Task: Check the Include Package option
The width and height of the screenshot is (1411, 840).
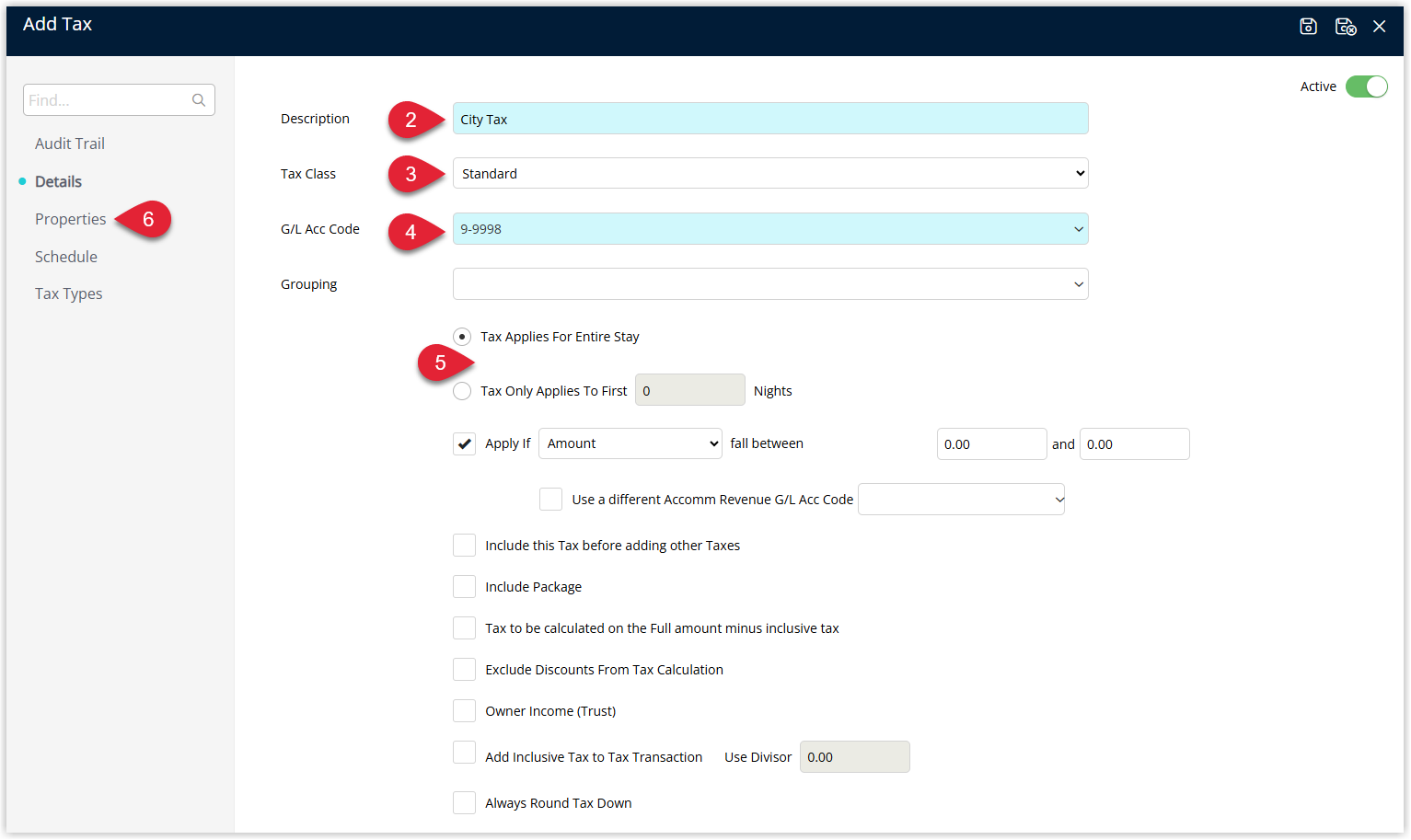Action: (x=464, y=587)
